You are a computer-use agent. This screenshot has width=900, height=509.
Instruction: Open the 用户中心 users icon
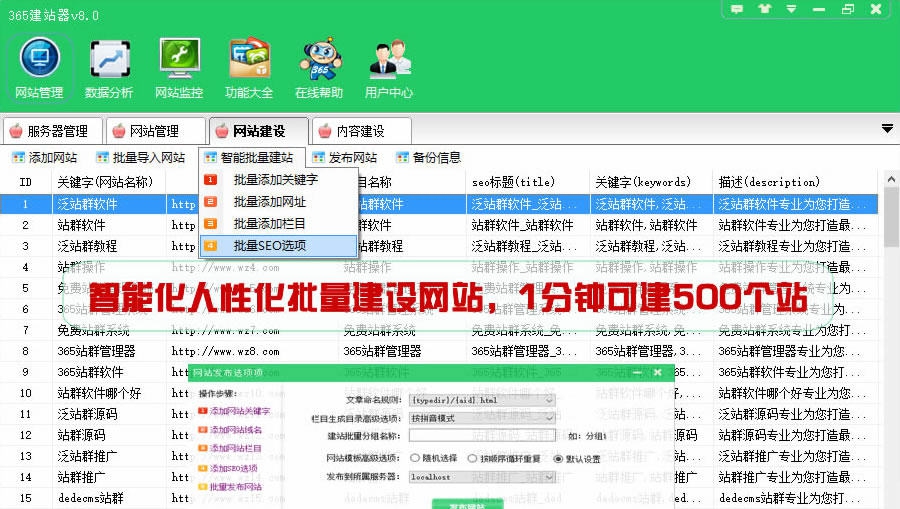click(x=389, y=68)
